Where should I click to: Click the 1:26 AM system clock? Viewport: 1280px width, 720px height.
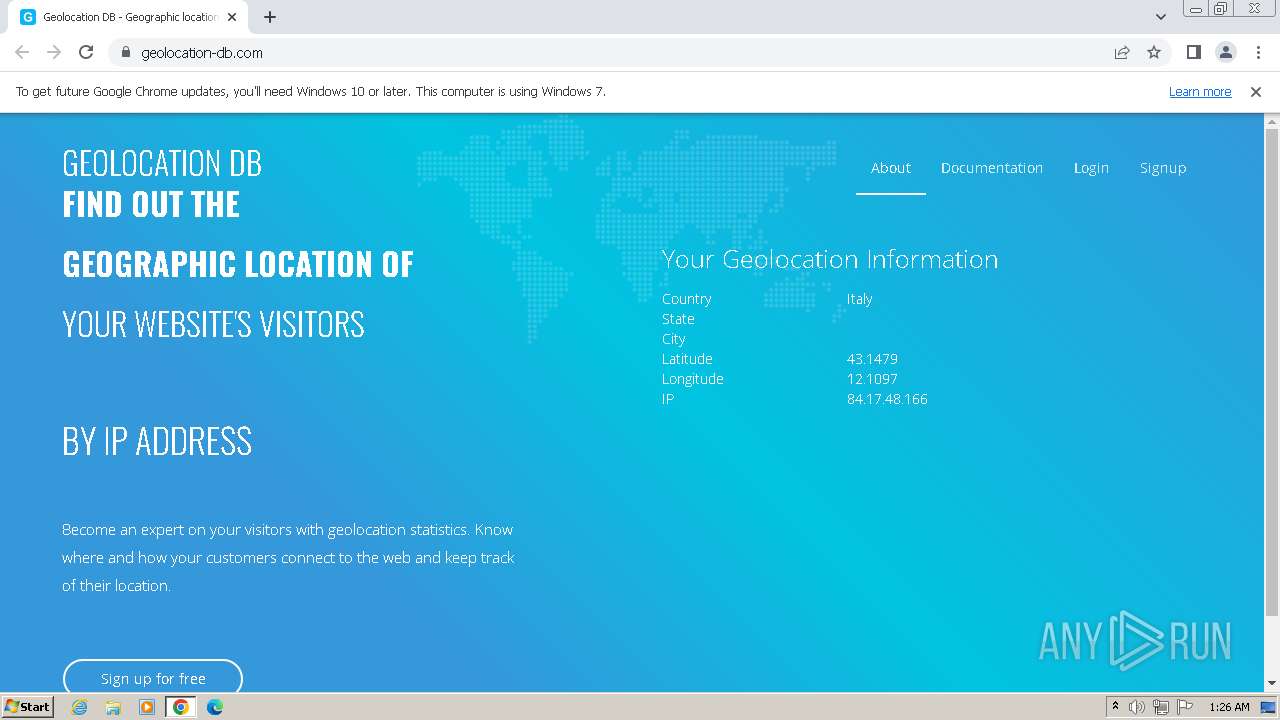point(1229,707)
